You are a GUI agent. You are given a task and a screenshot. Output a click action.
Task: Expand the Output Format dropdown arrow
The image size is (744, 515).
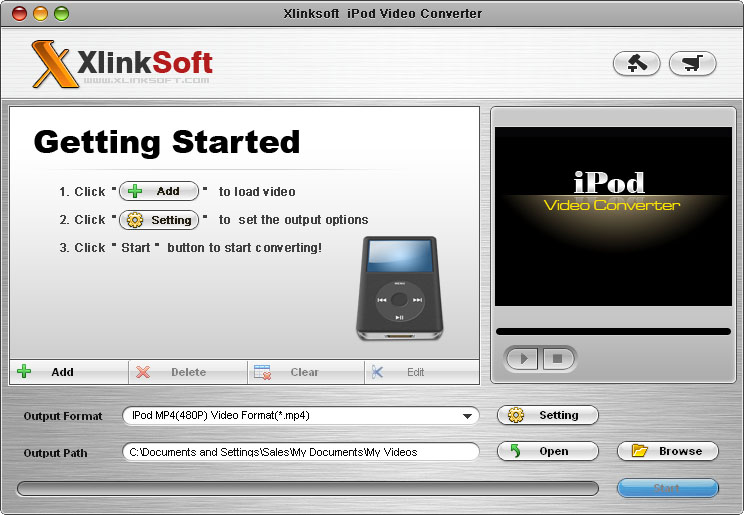(x=467, y=416)
